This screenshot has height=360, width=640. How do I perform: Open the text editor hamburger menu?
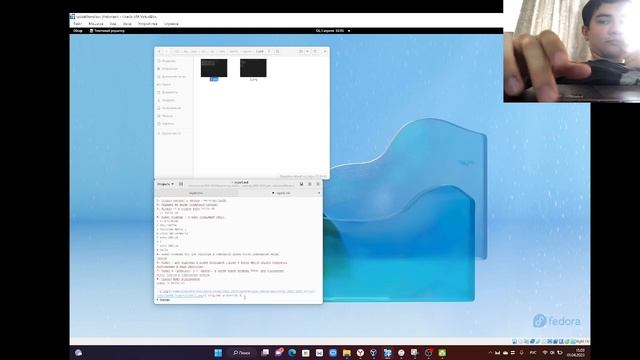[x=309, y=184]
